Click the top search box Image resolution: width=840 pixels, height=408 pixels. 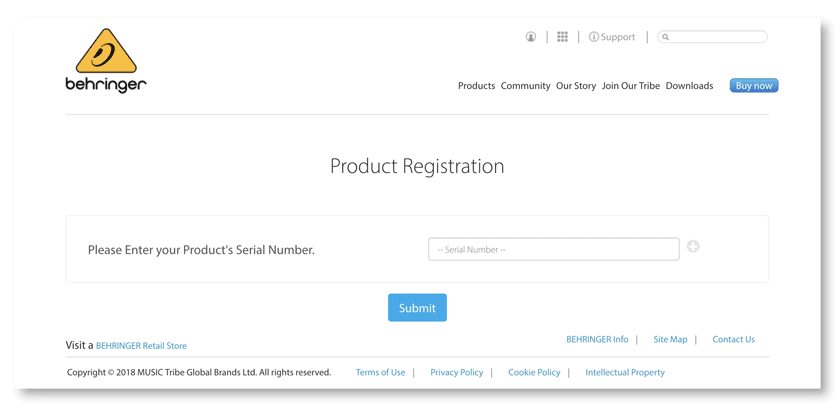pyautogui.click(x=712, y=37)
